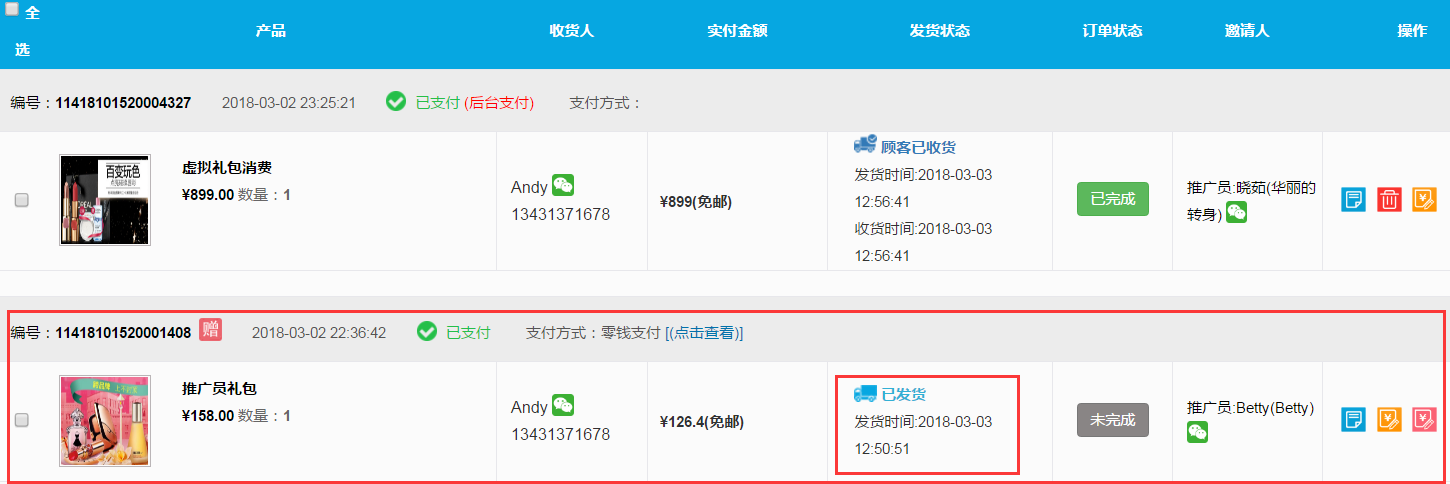This screenshot has width=1450, height=484.
Task: Open the 推广员礼包 product thumbnail
Action: (x=105, y=420)
